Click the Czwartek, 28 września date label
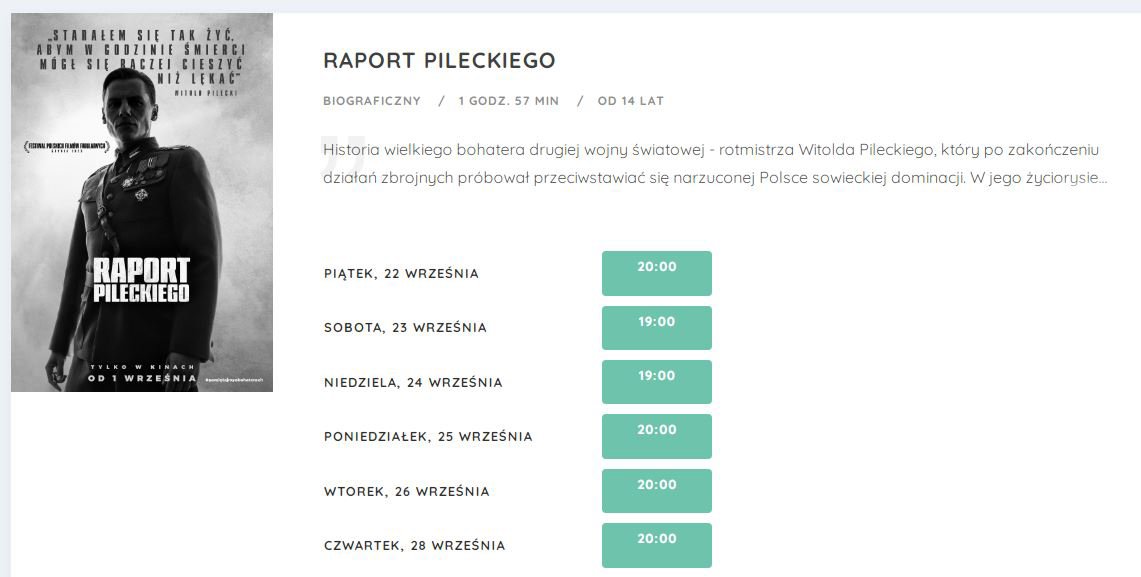 (x=414, y=545)
